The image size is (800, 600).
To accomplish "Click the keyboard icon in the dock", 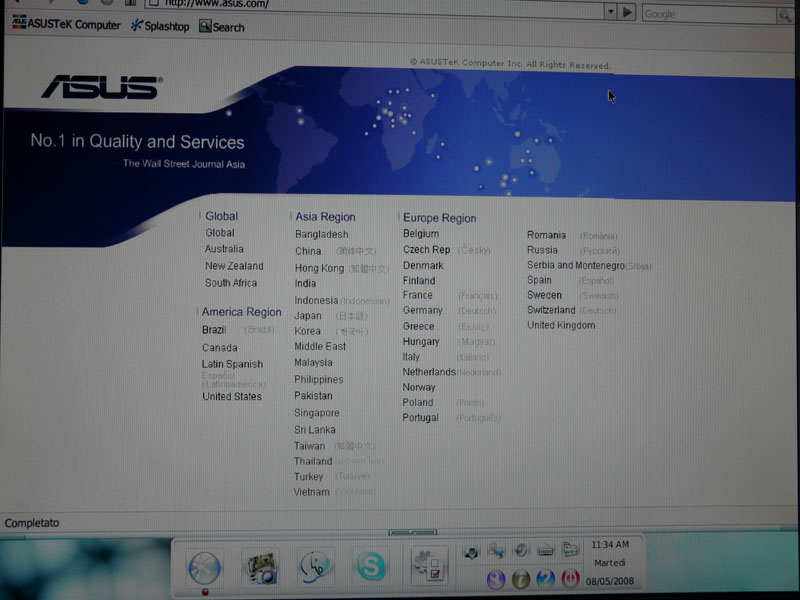I will point(546,549).
